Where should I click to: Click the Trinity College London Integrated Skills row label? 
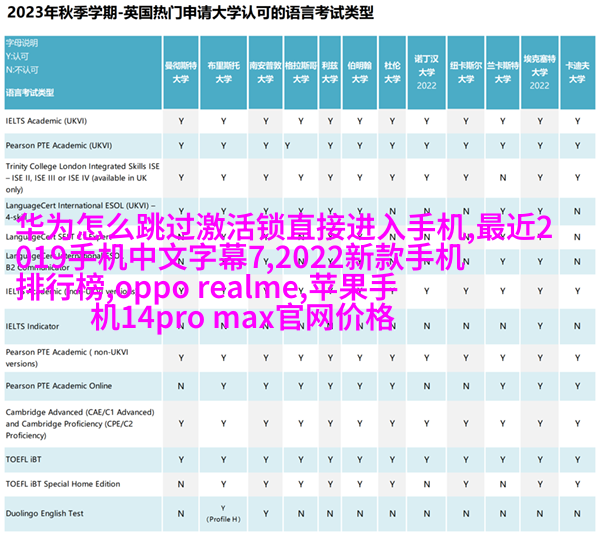tap(82, 178)
